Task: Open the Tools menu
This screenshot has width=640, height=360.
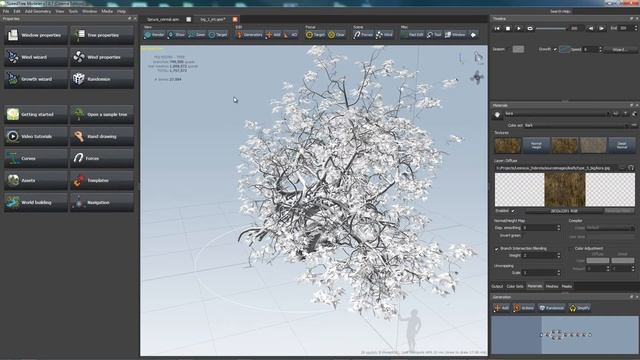Action: click(73, 11)
